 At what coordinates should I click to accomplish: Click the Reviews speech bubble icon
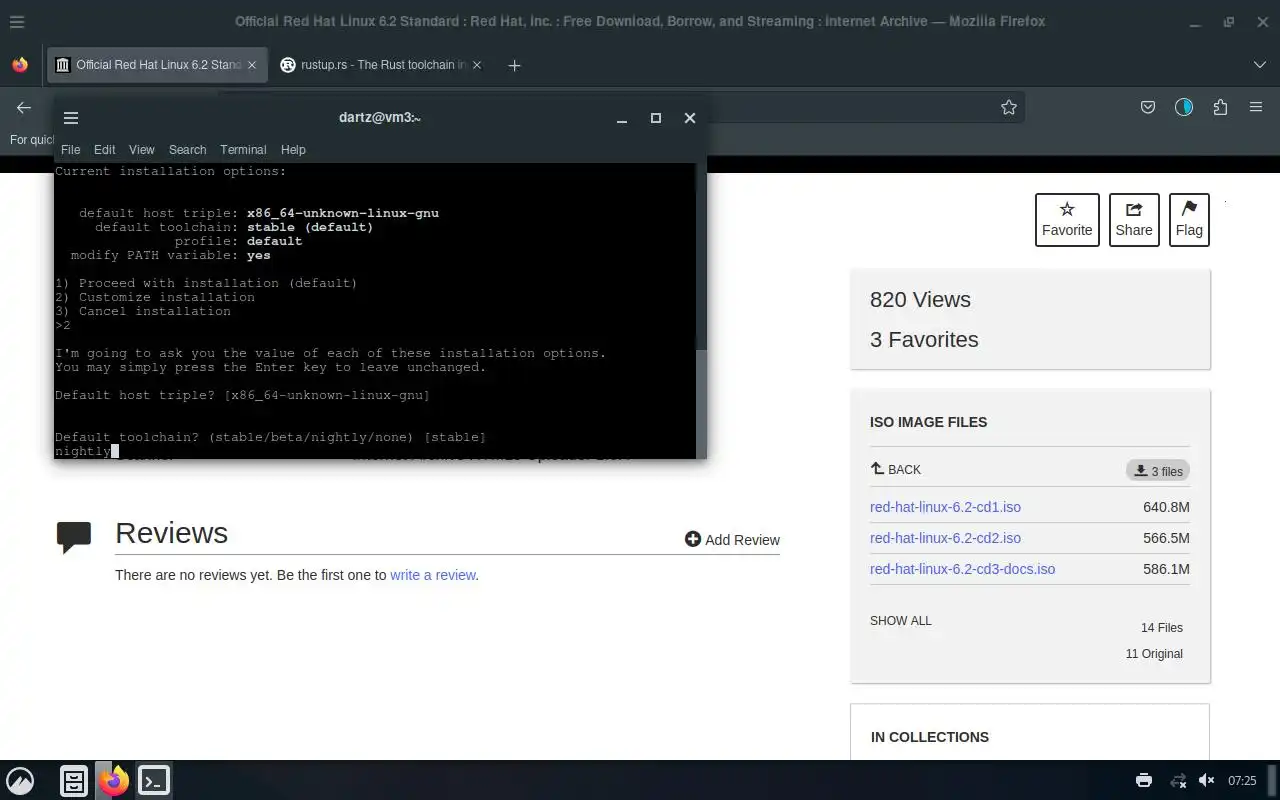[x=75, y=537]
